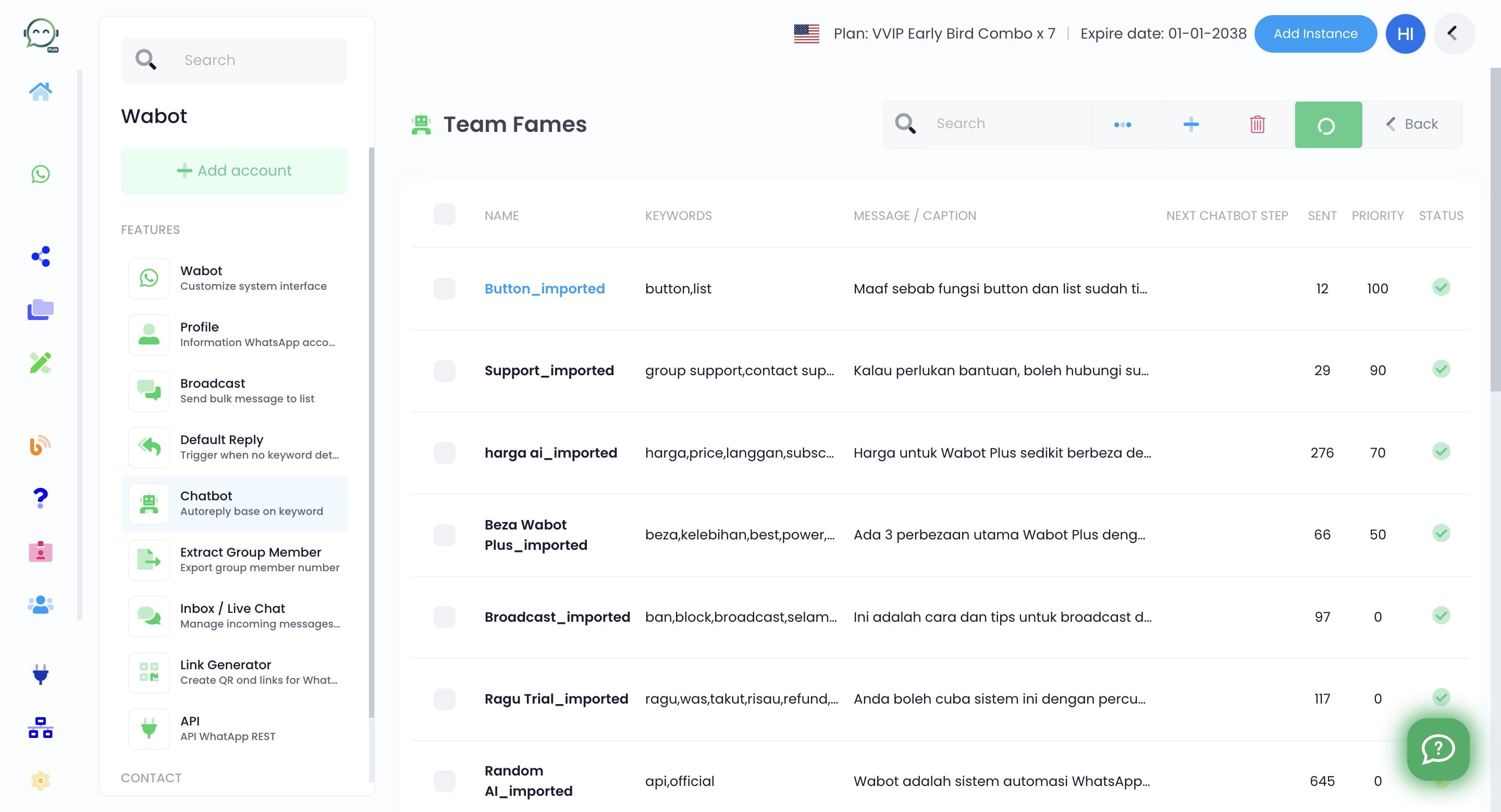Toggle status checkmark for Broadcast_imported

[x=1441, y=616]
